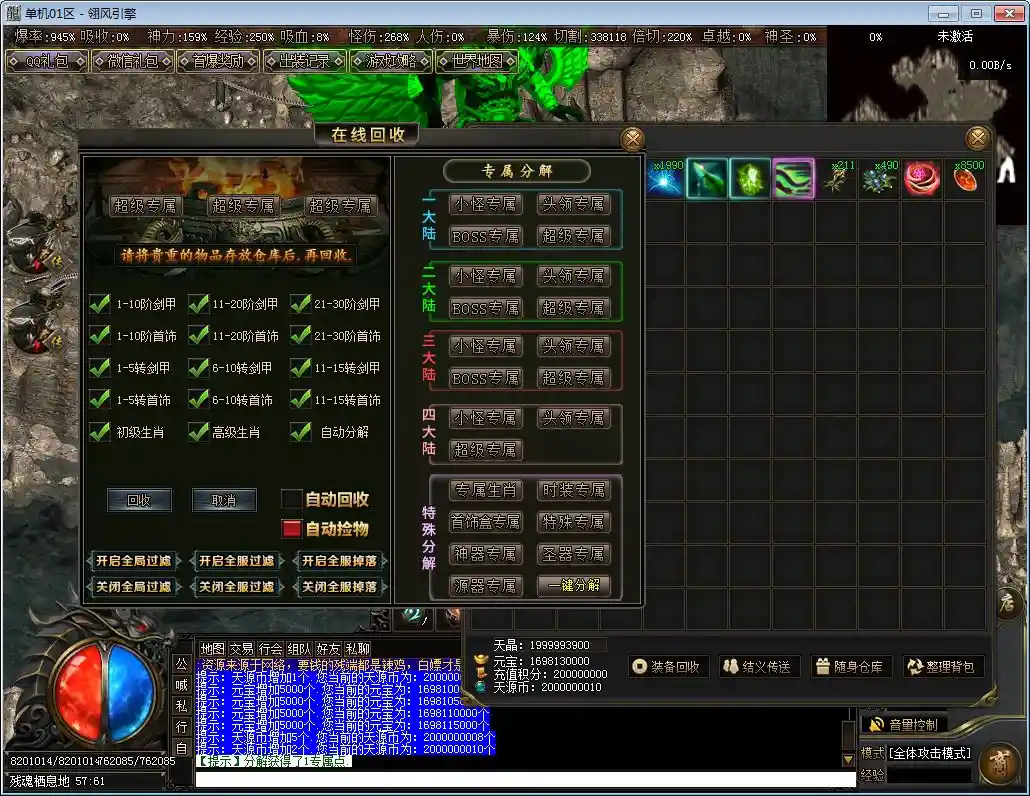Viewport: 1030px width, 796px height.
Task: Open the round 商 shop button
Action: (1000, 764)
